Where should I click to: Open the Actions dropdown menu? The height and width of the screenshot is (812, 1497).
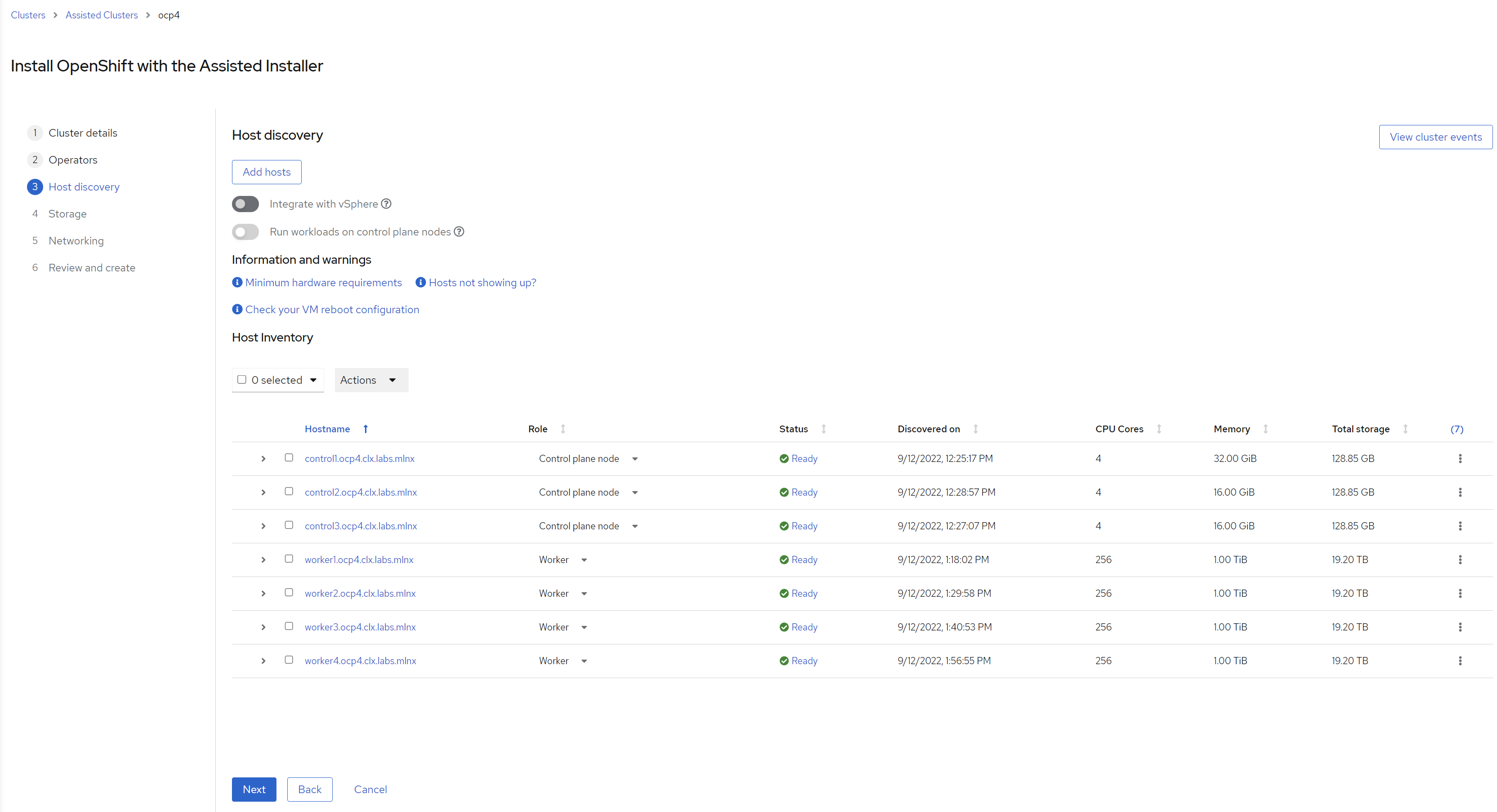pyautogui.click(x=371, y=380)
